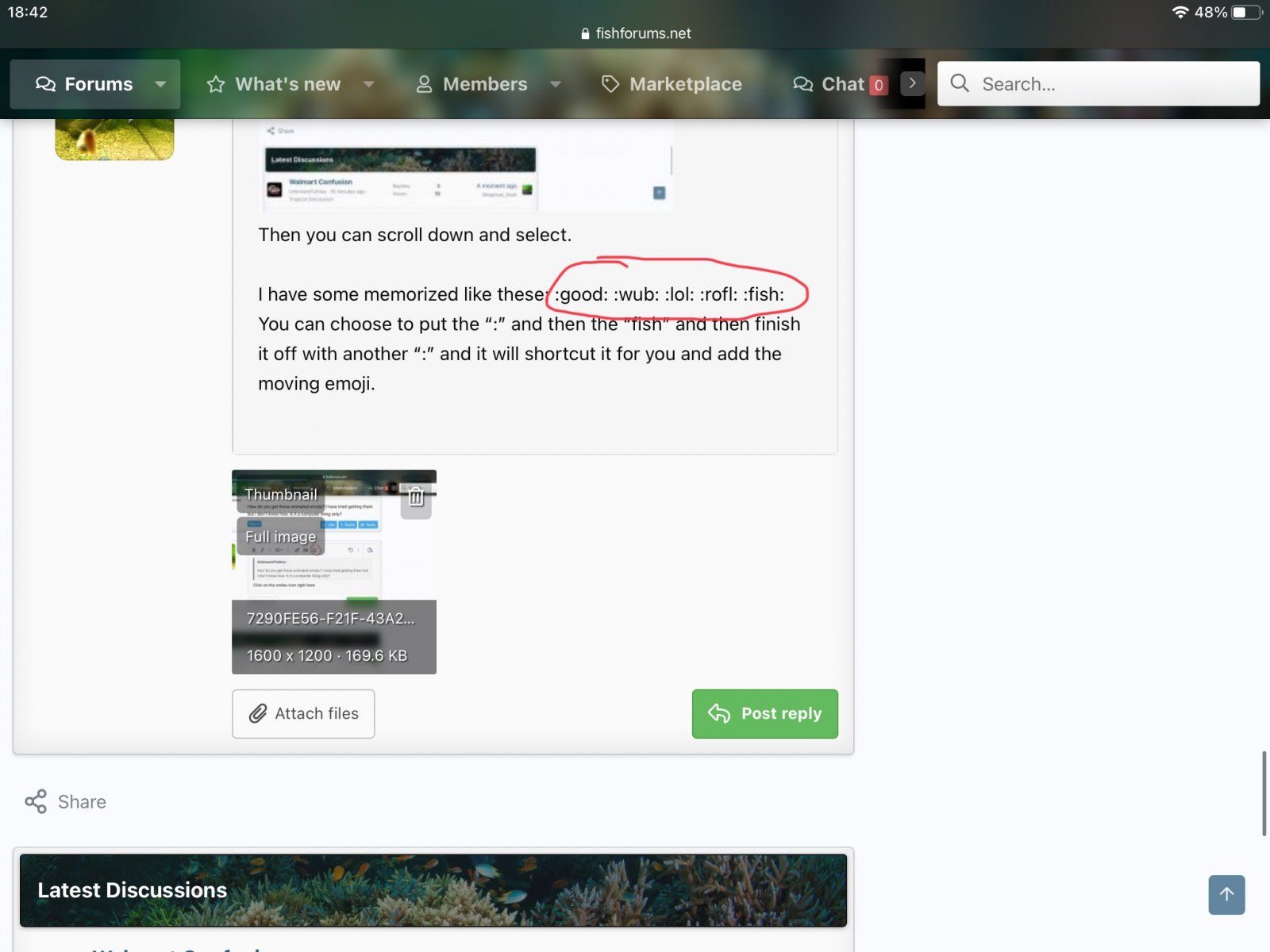1270x952 pixels.
Task: Click the share icon below the reply box
Action: point(36,801)
